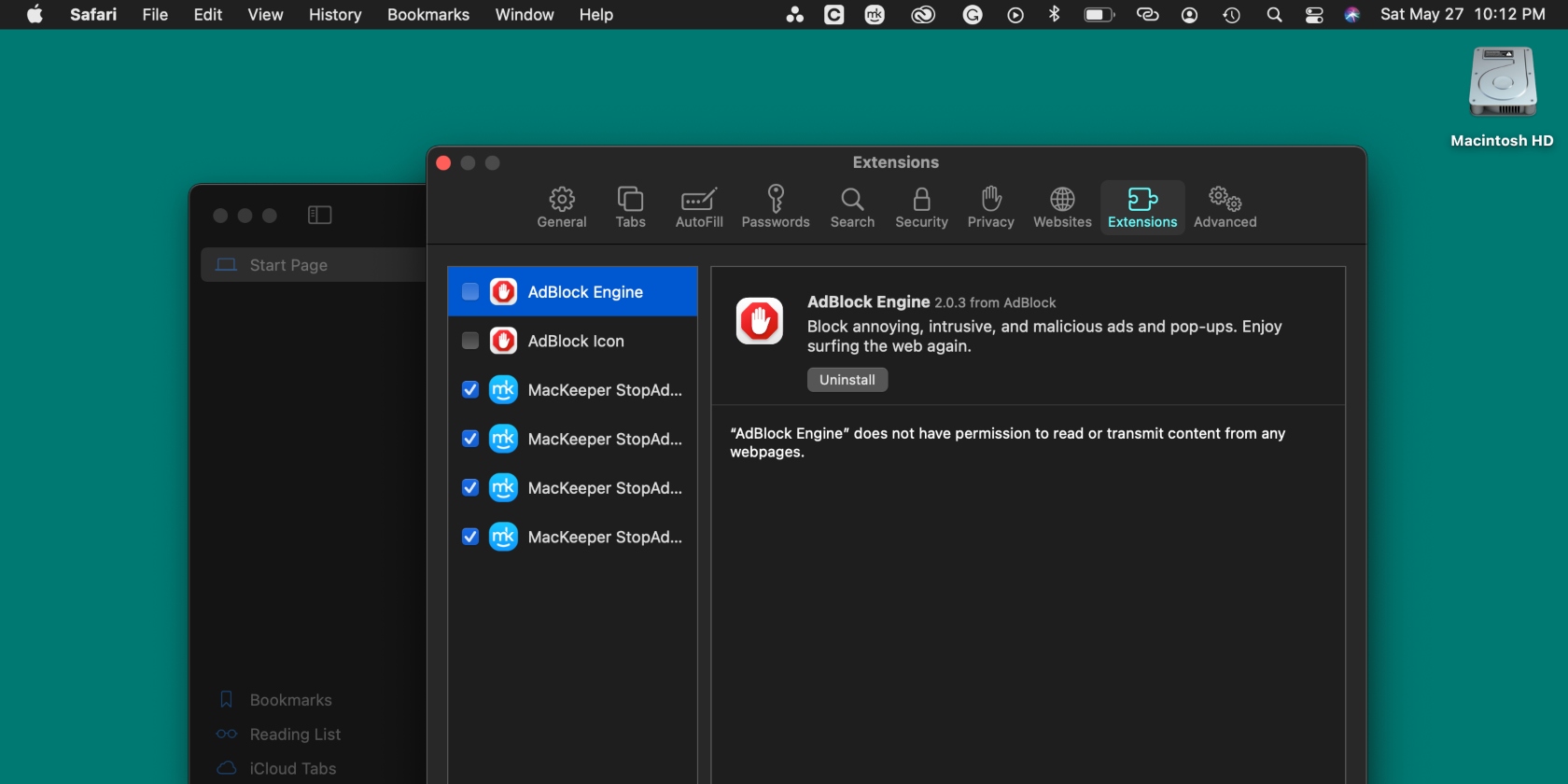Close the Extensions preferences window
1568x784 pixels.
click(443, 163)
